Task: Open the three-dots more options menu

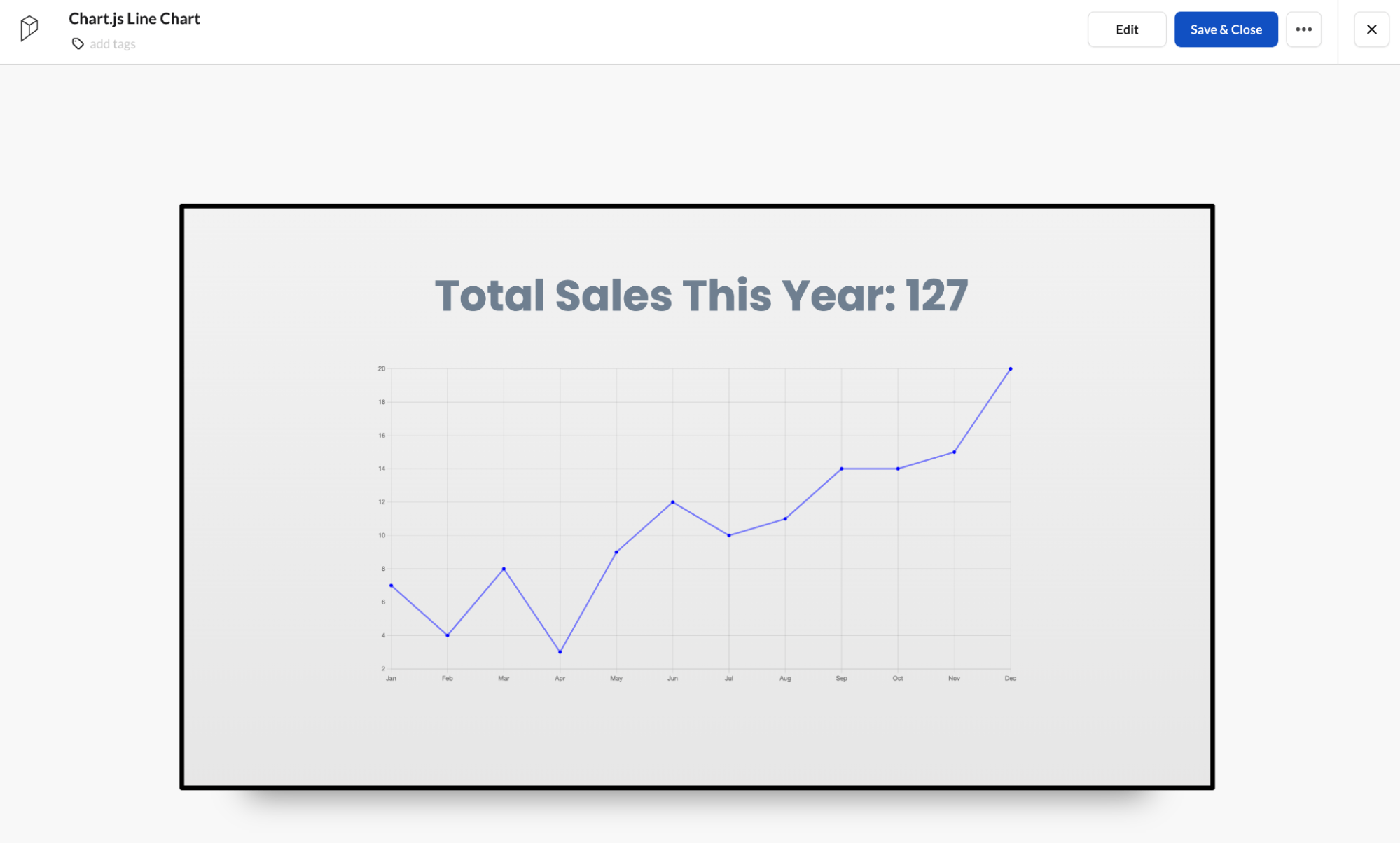Action: click(x=1303, y=29)
